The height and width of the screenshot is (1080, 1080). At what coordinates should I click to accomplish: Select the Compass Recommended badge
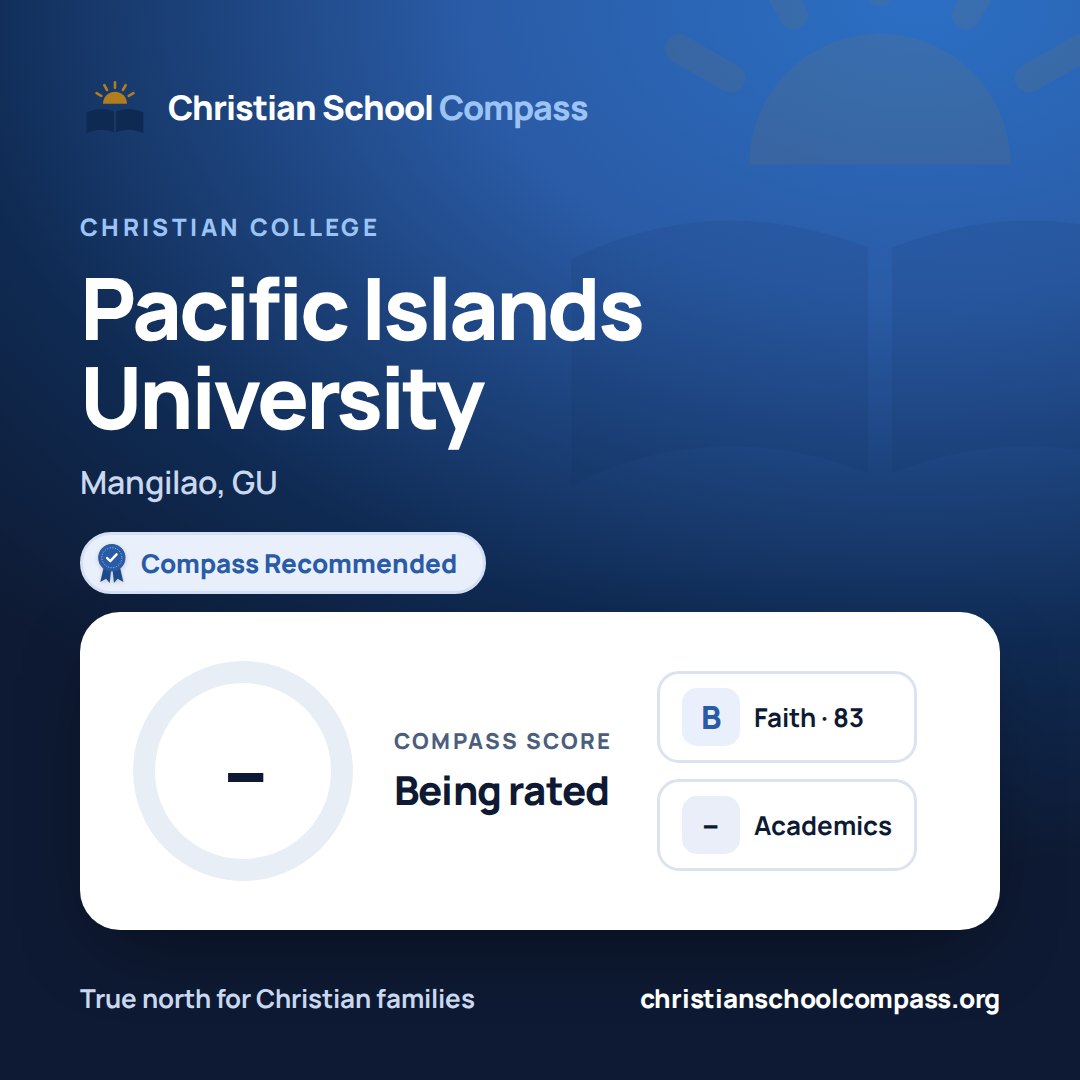tap(283, 563)
